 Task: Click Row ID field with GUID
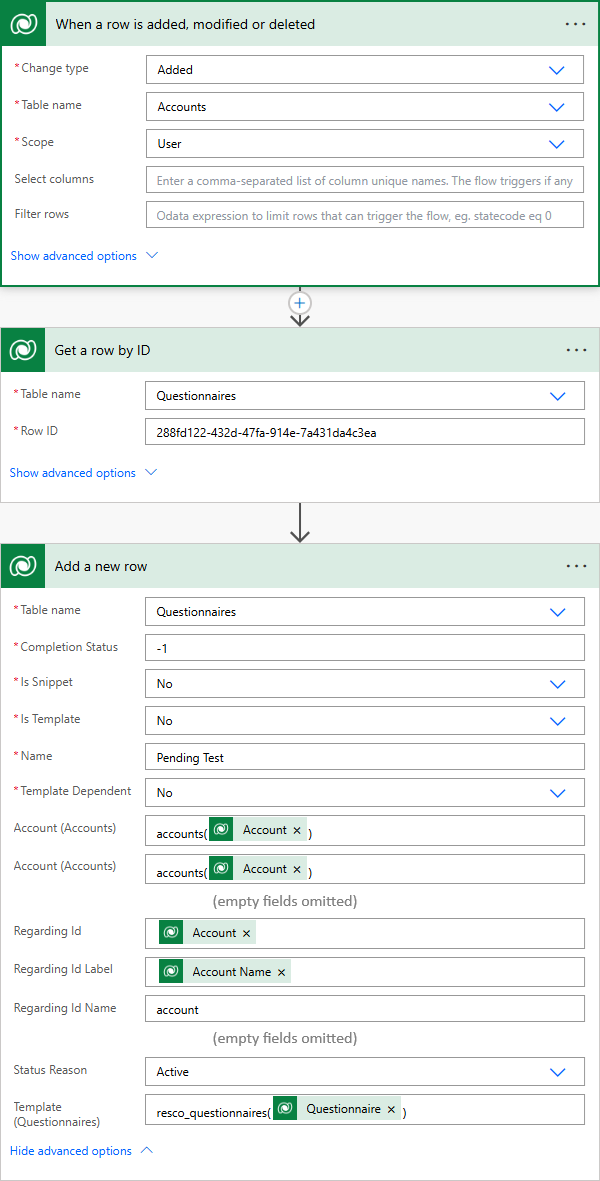[x=365, y=432]
